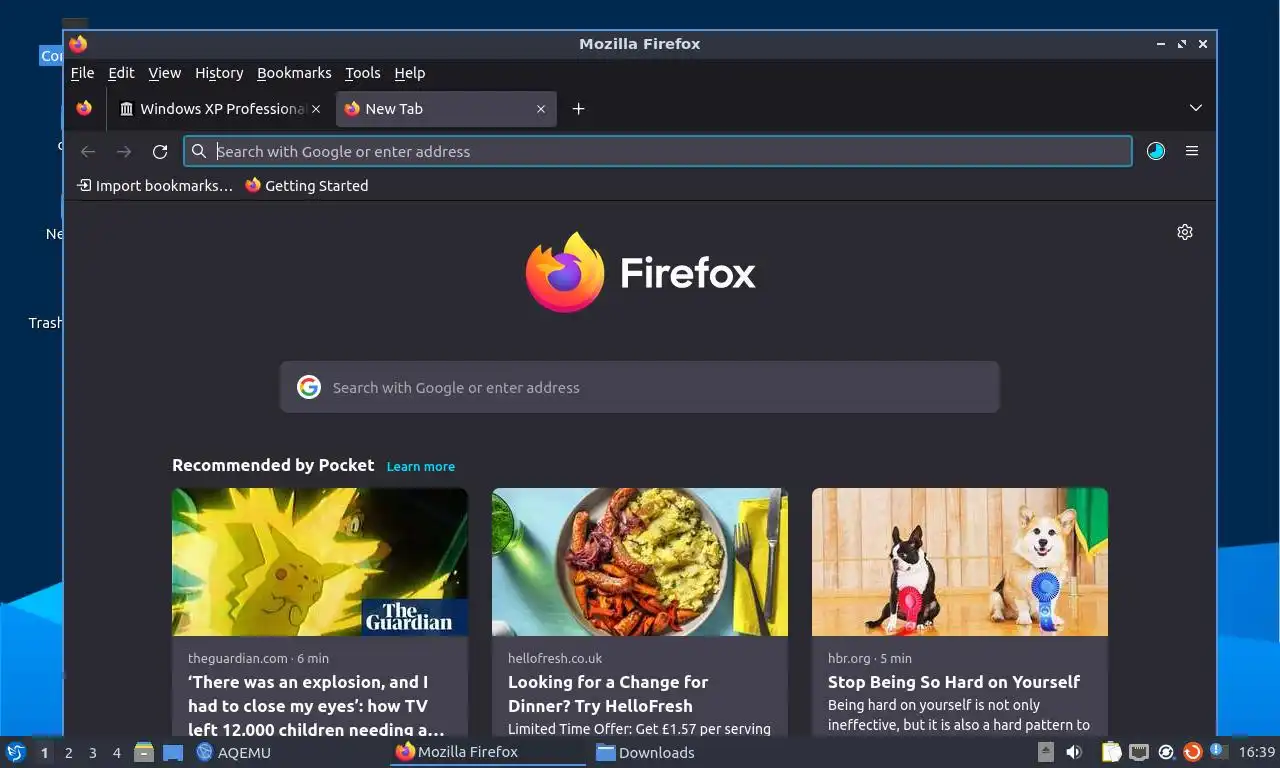Open the Getting Started bookmark
1280x768 pixels.
coord(307,186)
